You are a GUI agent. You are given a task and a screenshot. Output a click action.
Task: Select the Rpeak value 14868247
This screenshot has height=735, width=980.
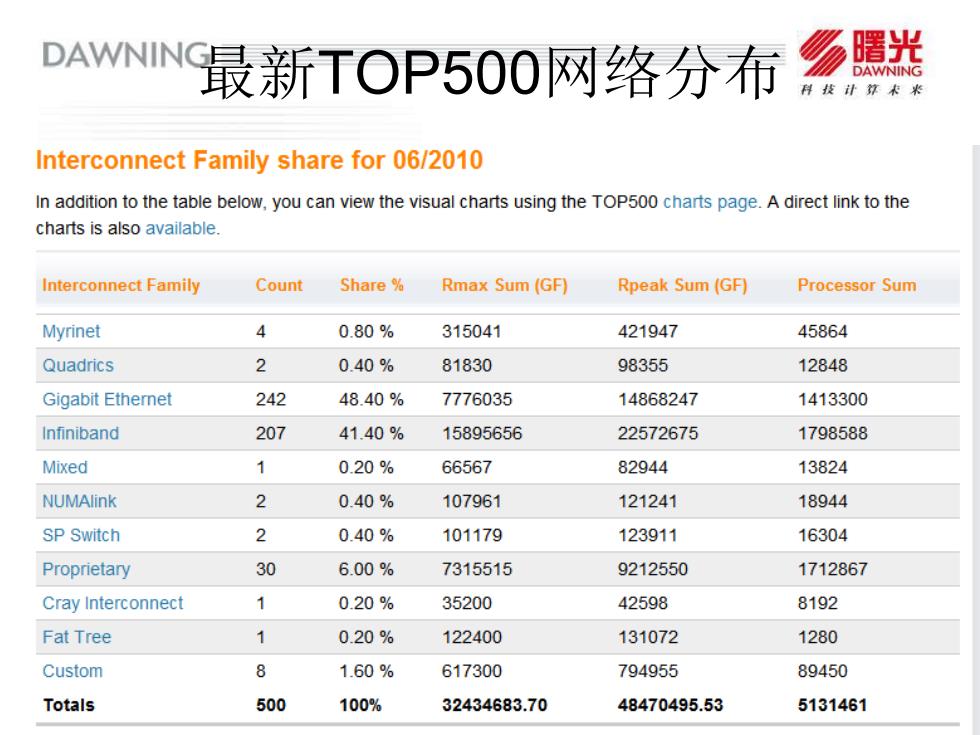click(658, 399)
